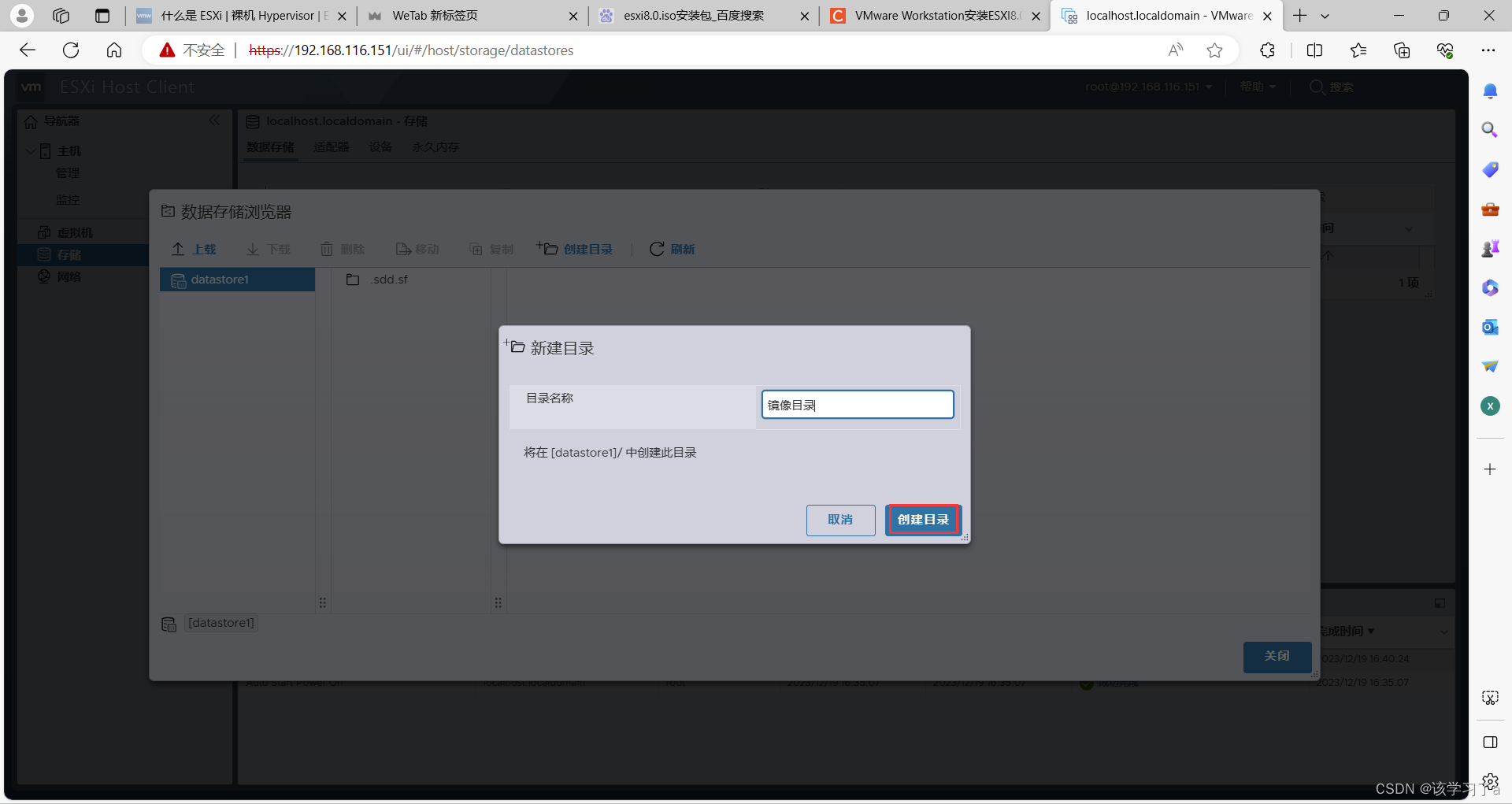1512x804 pixels.
Task: Open the browser extensions puzzle icon
Action: tap(1267, 50)
